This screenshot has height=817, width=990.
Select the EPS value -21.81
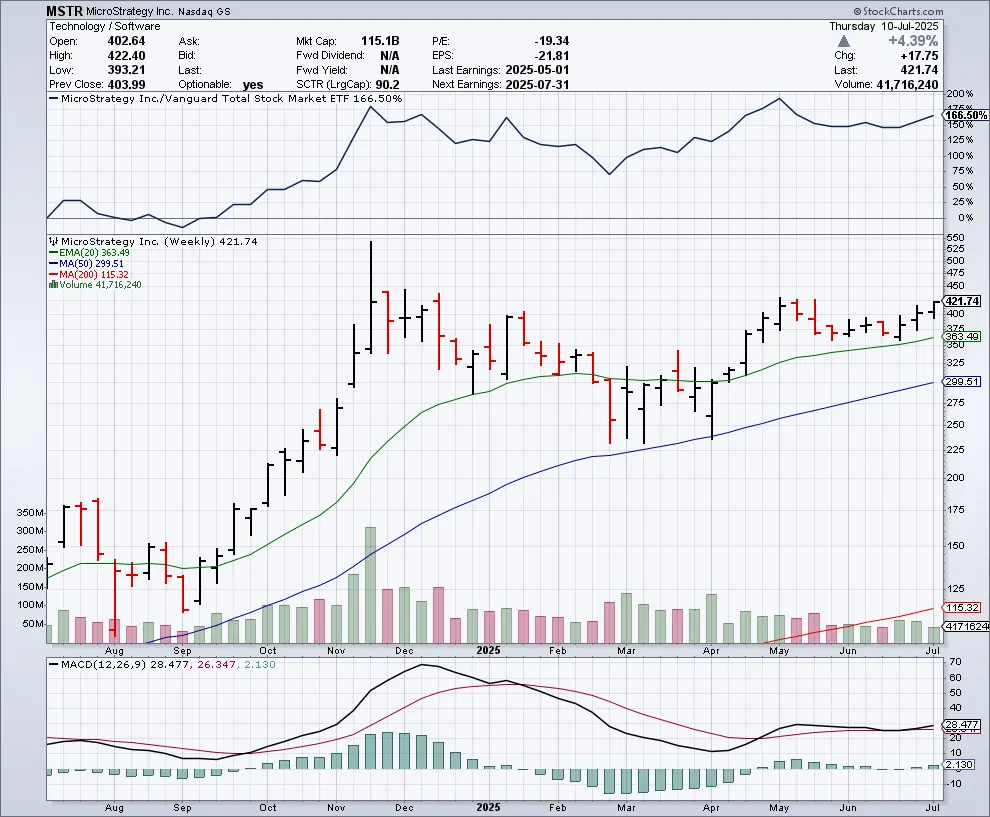point(552,56)
